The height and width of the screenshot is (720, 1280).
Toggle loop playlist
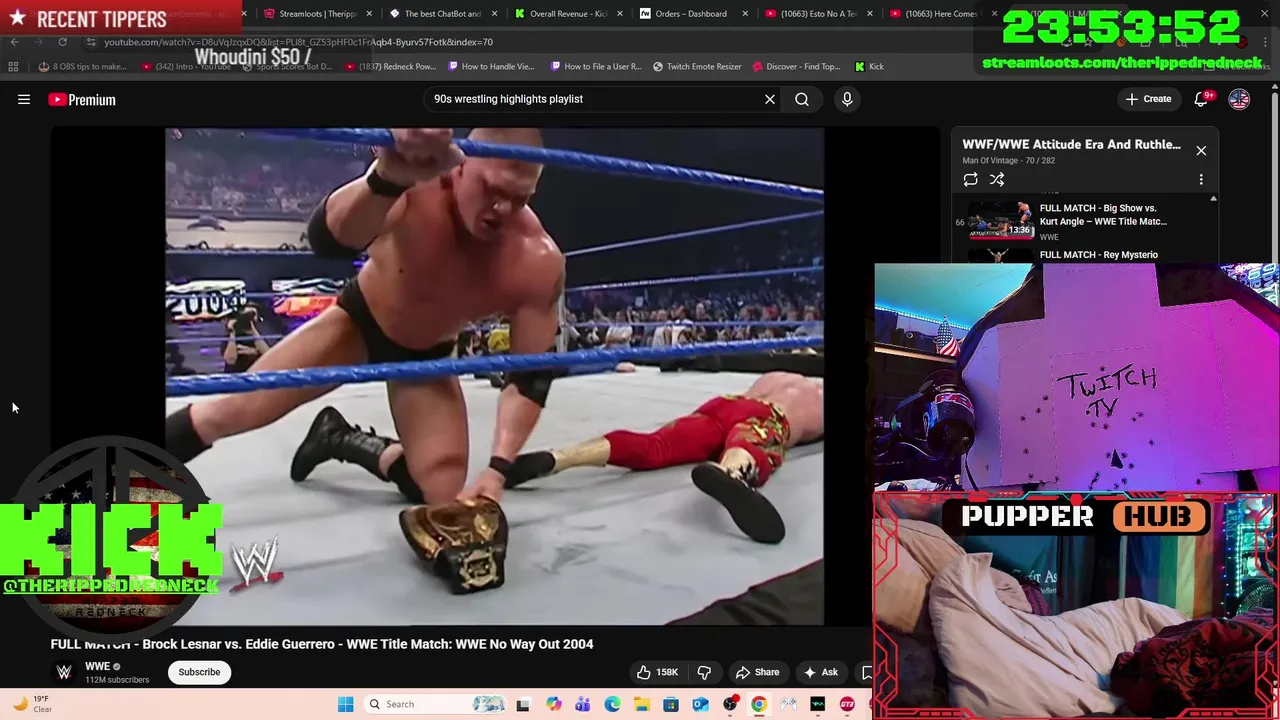click(970, 179)
